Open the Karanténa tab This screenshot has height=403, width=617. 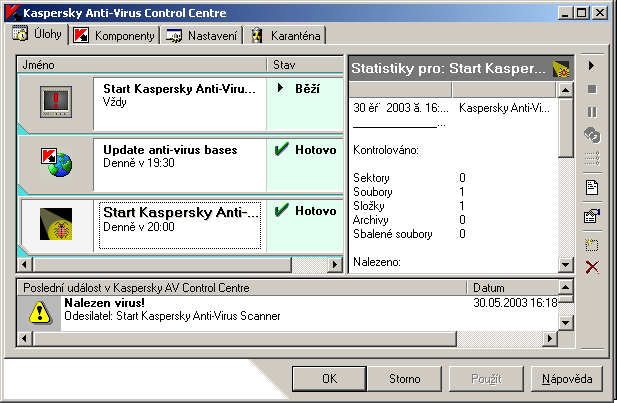coord(285,36)
